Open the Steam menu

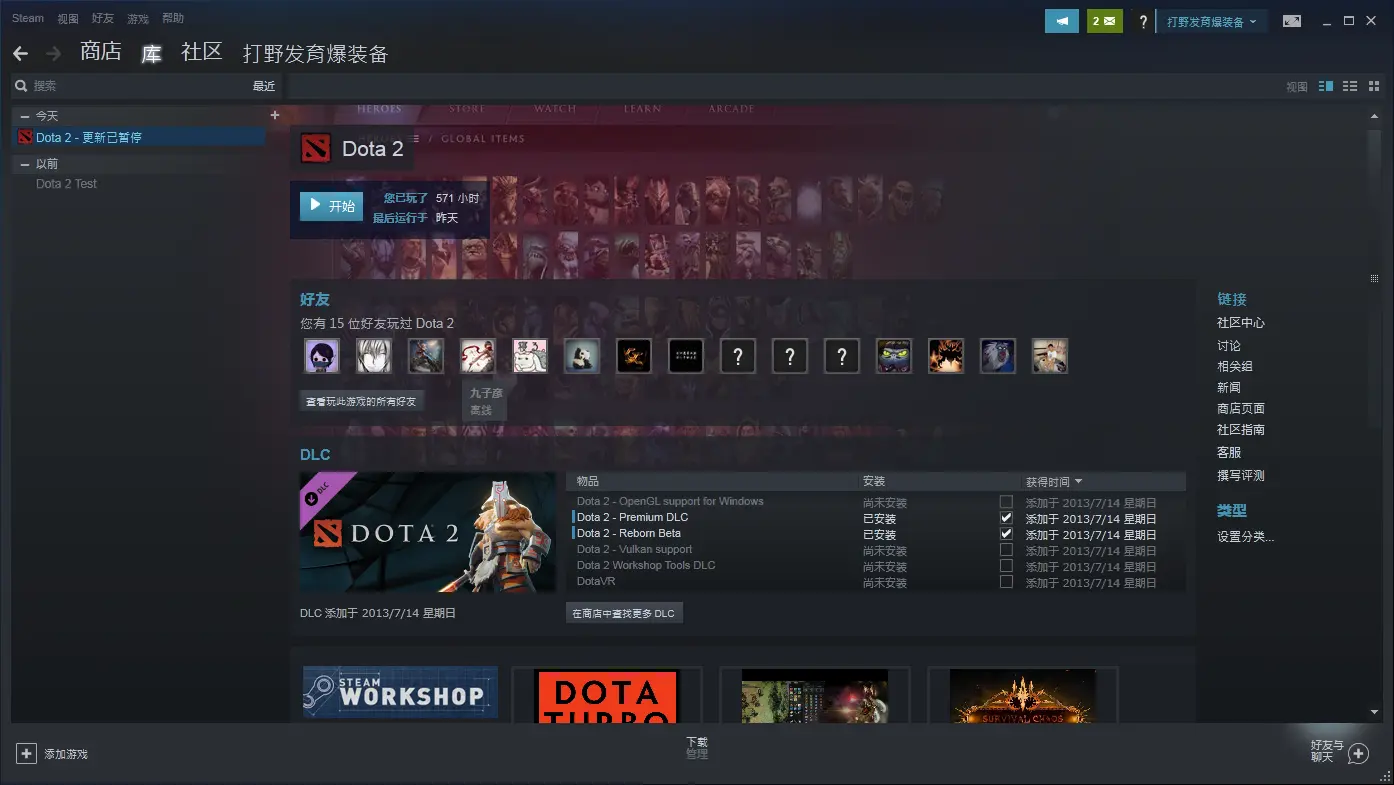coord(28,18)
